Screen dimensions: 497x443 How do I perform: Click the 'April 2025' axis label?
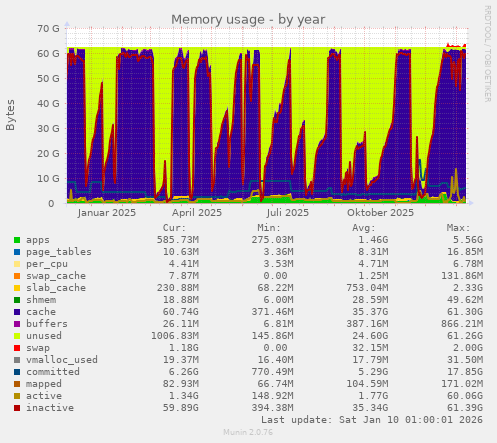pos(197,213)
